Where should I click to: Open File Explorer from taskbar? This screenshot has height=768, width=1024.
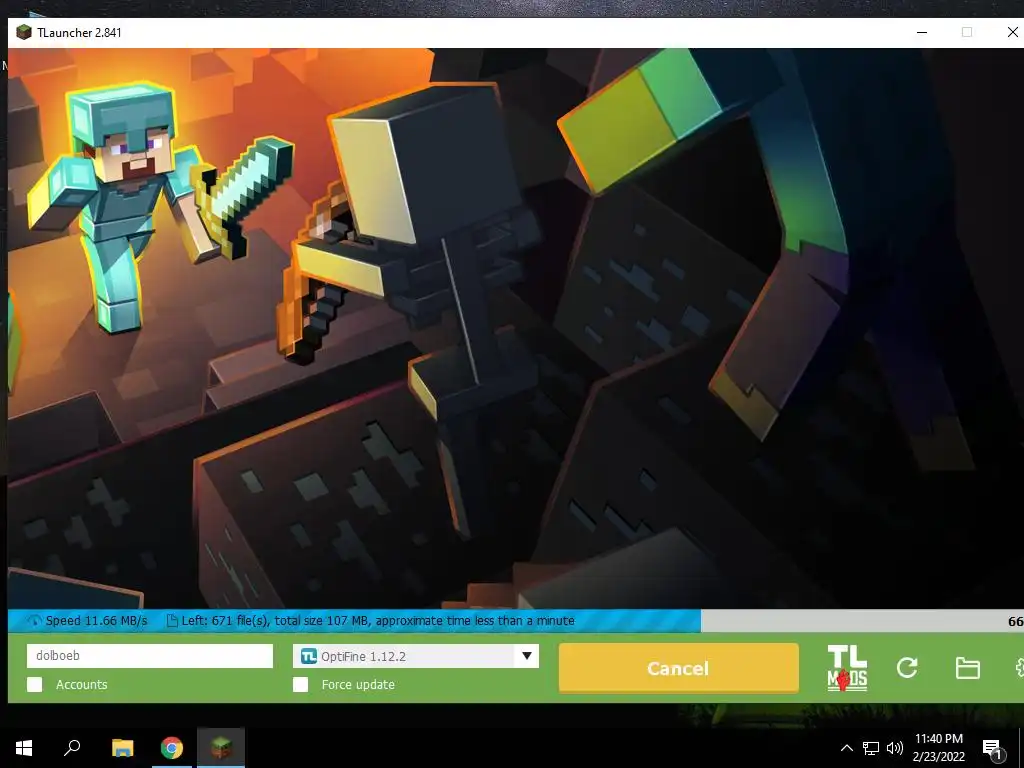click(122, 748)
